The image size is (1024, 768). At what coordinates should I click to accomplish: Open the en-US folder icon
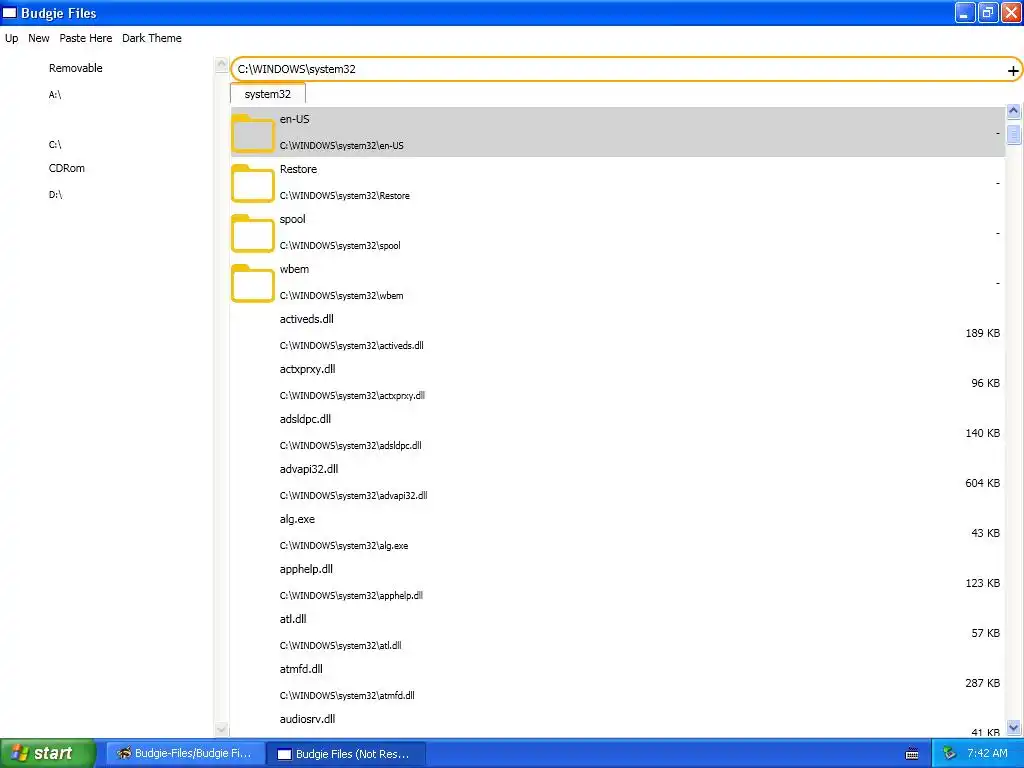click(x=253, y=133)
